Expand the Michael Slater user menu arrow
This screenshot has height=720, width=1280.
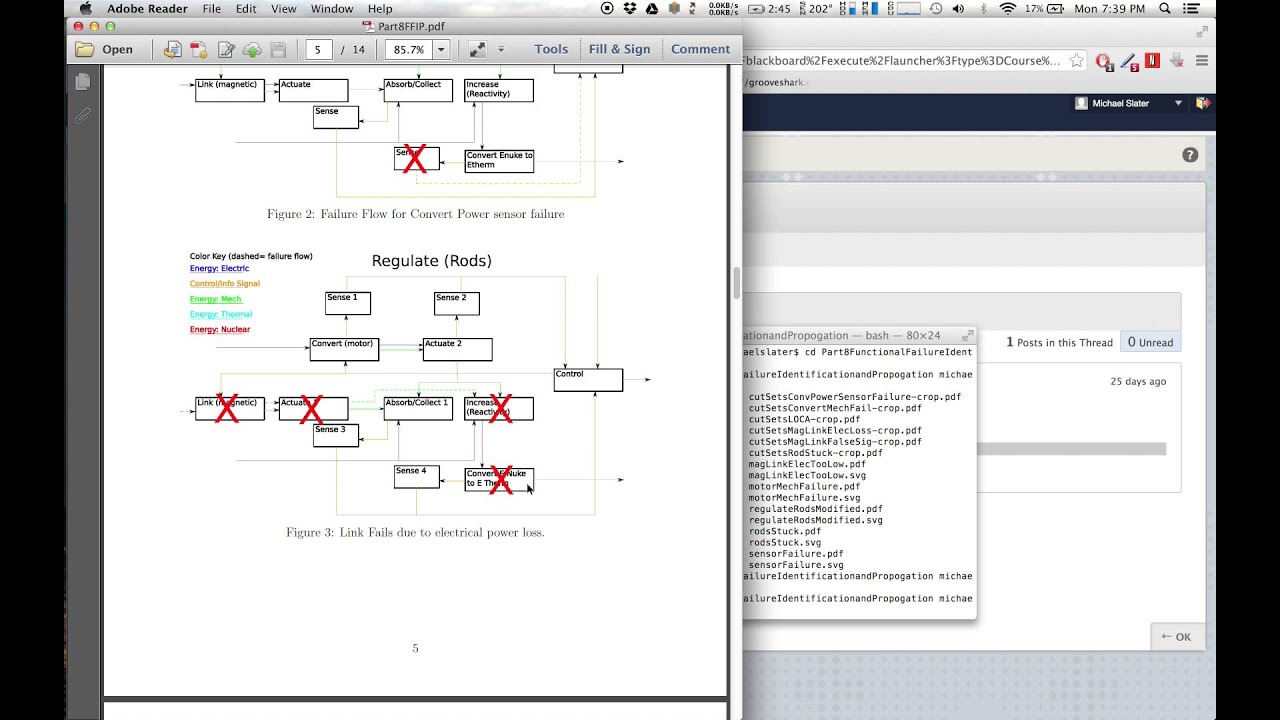coord(1178,103)
